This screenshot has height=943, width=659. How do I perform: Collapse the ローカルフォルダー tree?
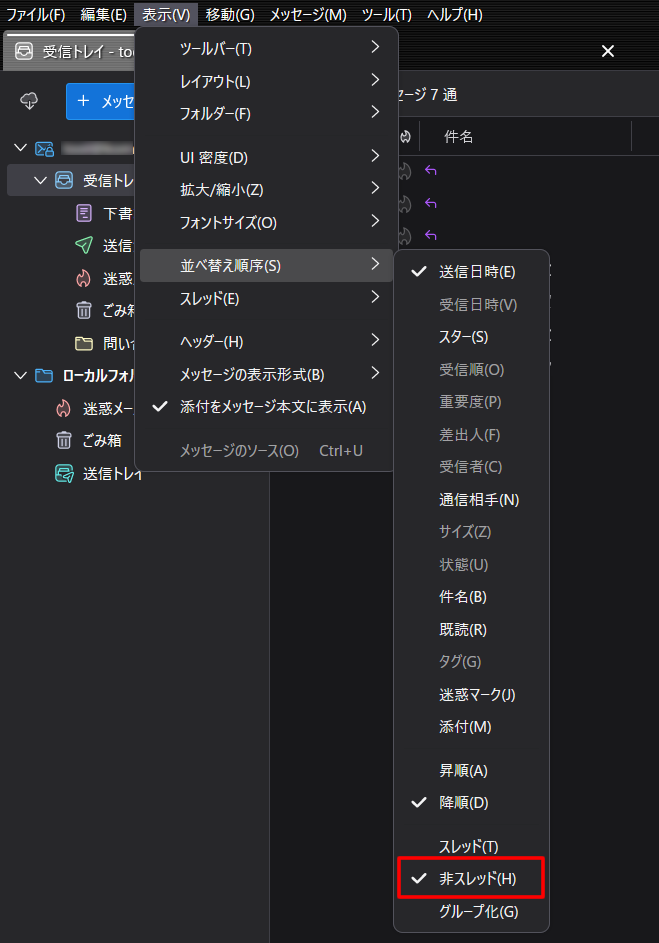pos(20,376)
